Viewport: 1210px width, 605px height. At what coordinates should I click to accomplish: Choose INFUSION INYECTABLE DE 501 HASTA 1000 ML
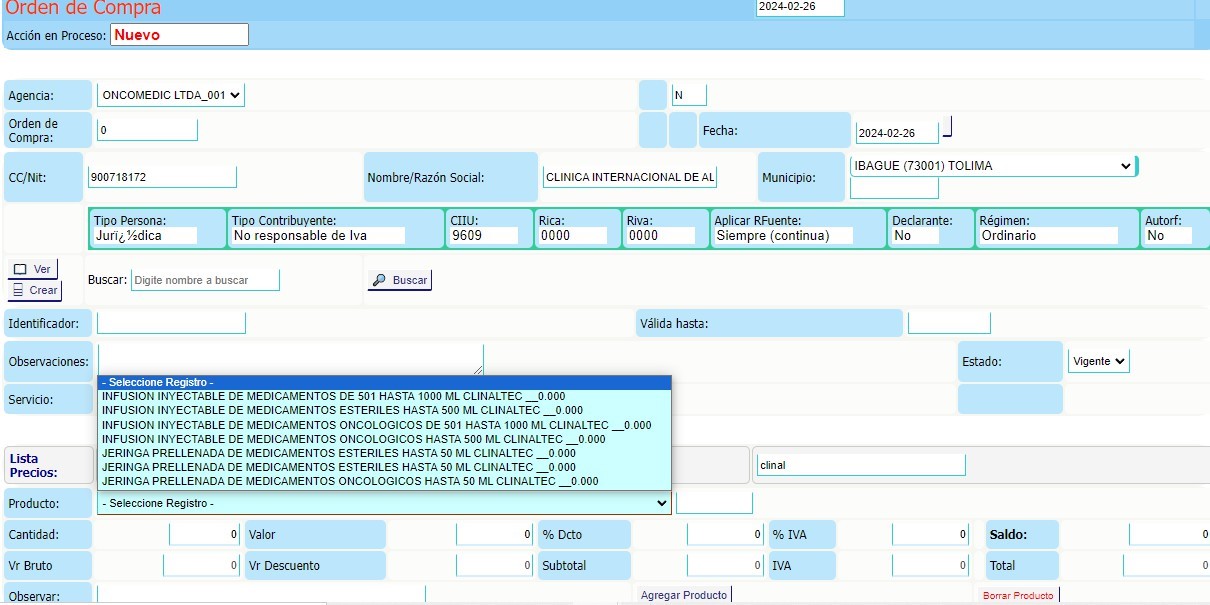pyautogui.click(x=334, y=396)
